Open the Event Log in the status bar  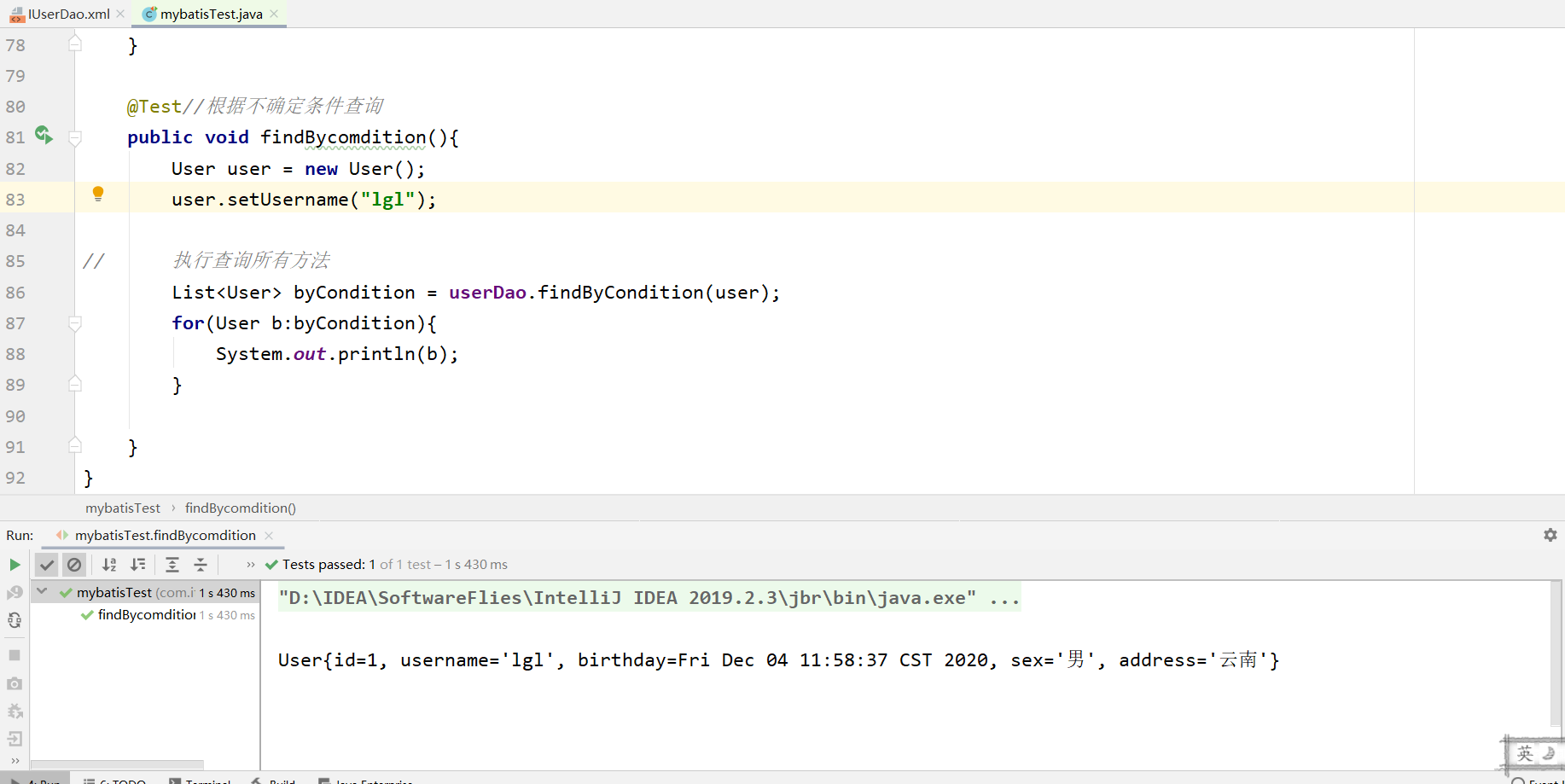pos(1538,780)
